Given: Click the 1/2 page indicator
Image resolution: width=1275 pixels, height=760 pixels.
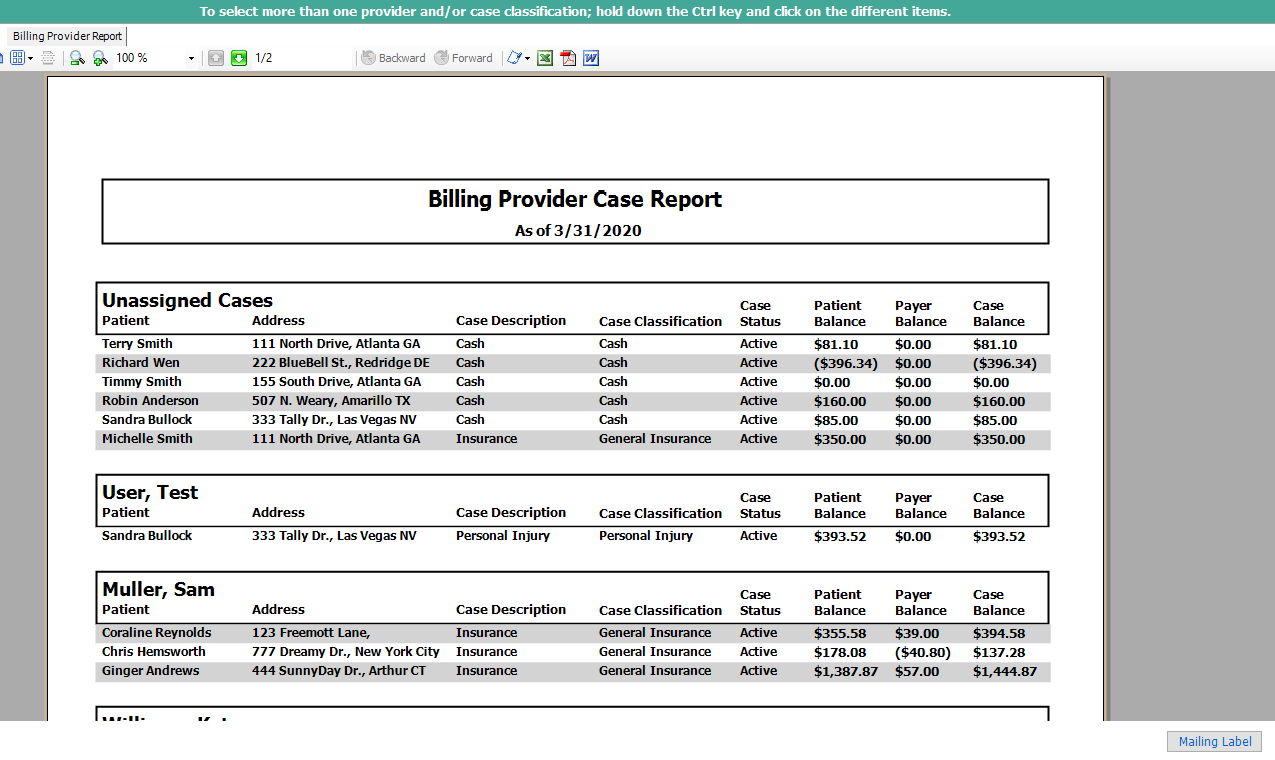Looking at the screenshot, I should click(264, 58).
